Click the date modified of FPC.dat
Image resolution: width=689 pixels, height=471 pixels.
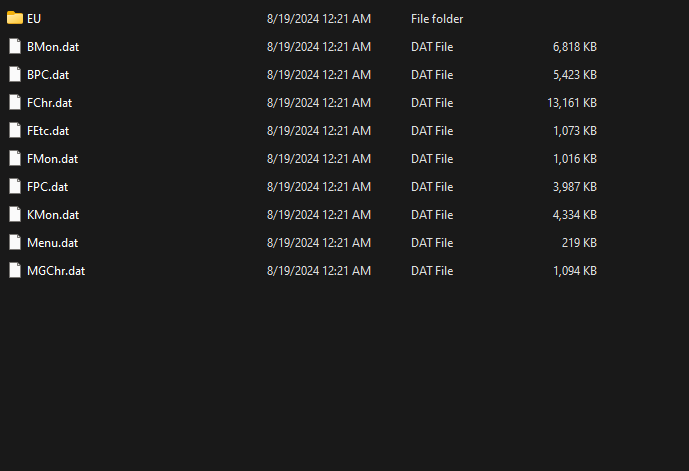pos(319,187)
